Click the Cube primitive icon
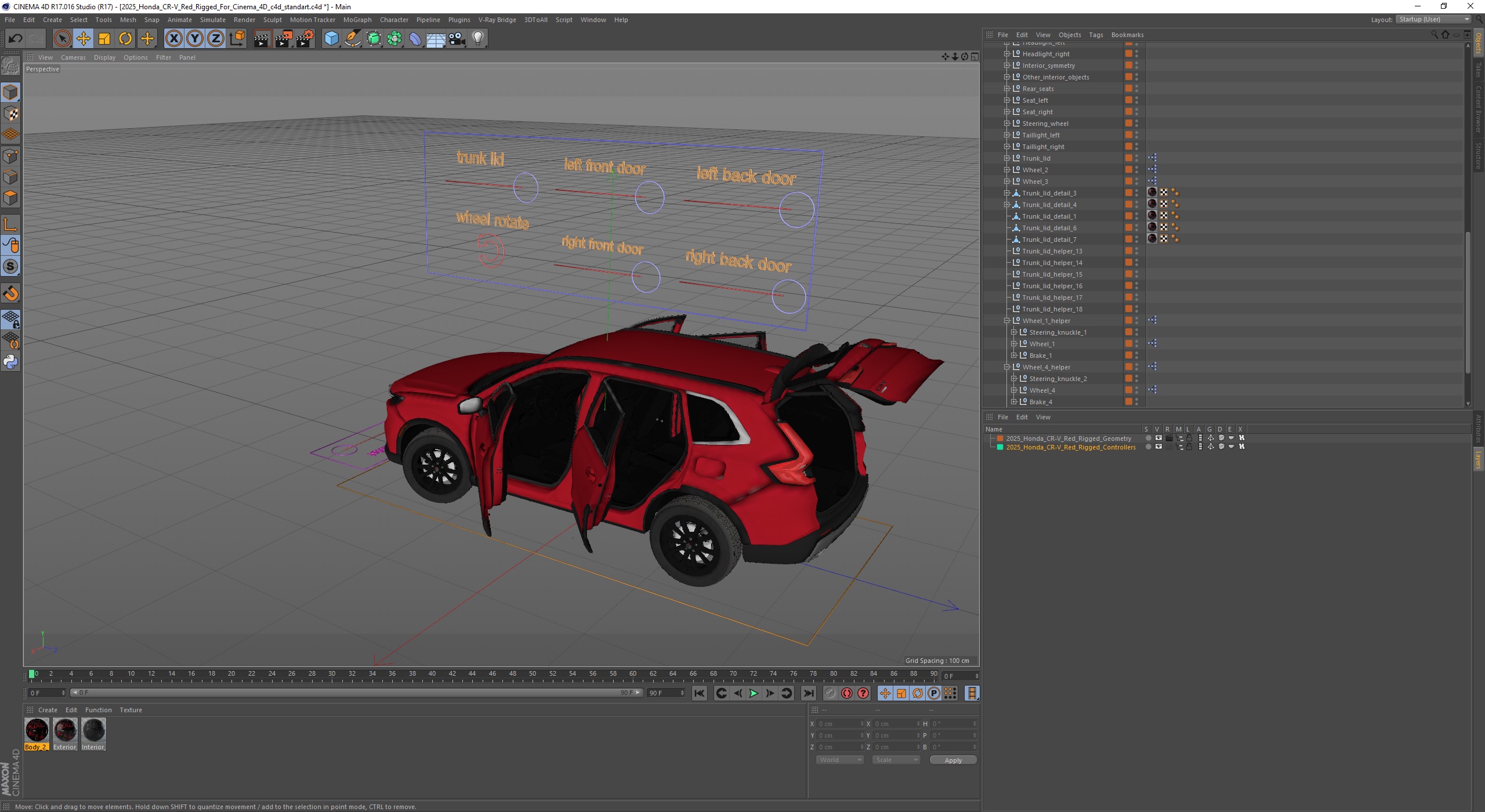Viewport: 1485px width, 812px height. (331, 39)
